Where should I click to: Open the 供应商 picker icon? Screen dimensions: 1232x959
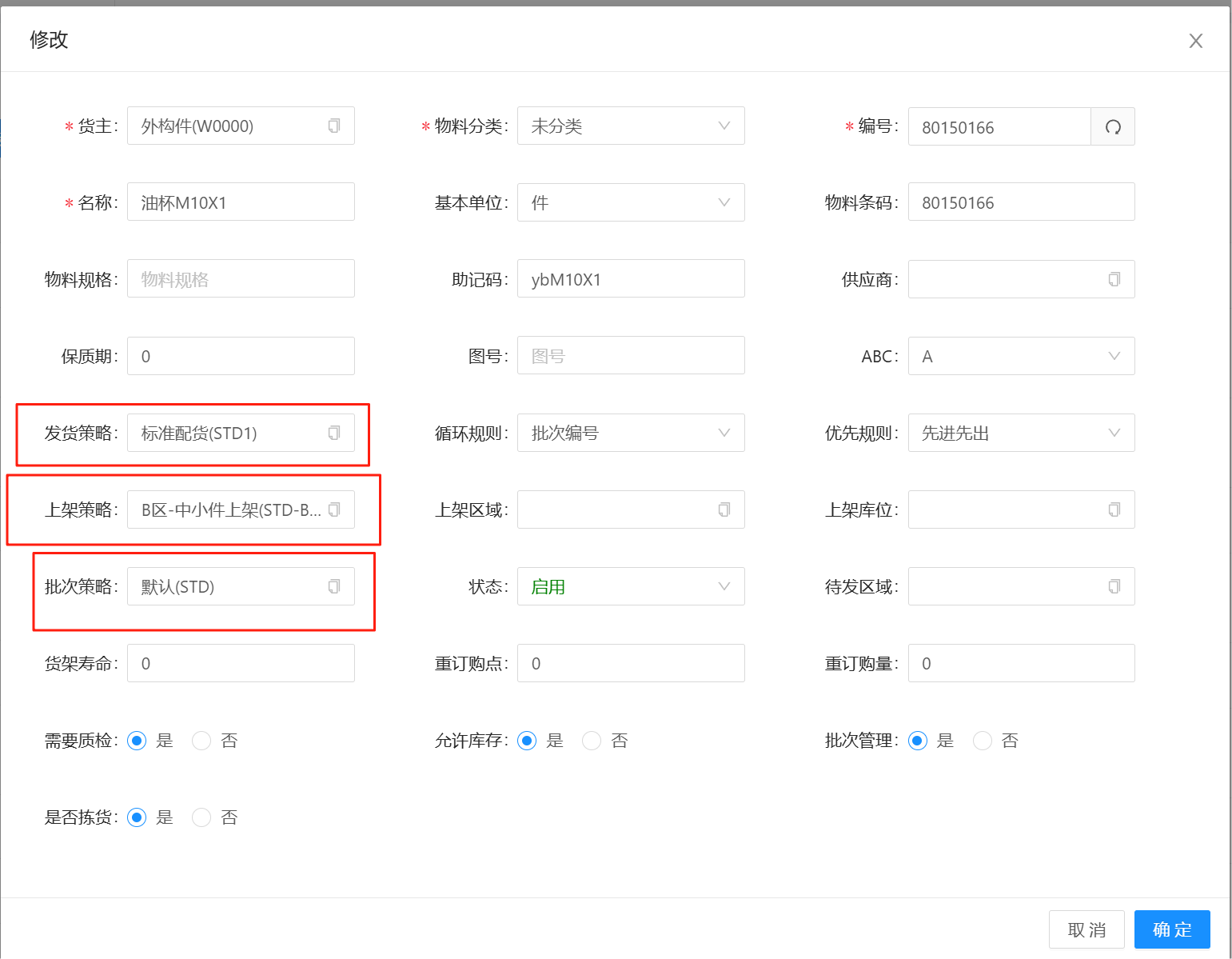click(1114, 279)
